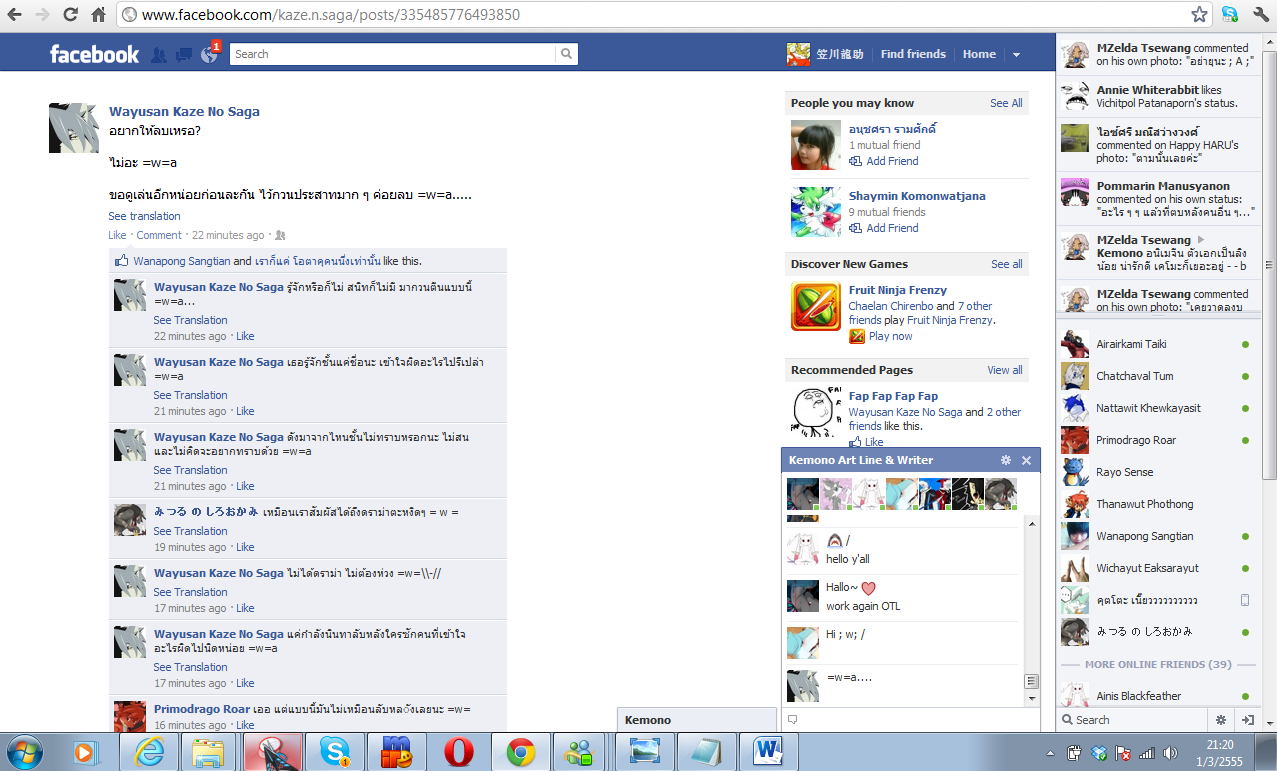This screenshot has height=771, width=1277.
Task: Click the Fruit Ninja Frenzy game icon
Action: tap(816, 307)
